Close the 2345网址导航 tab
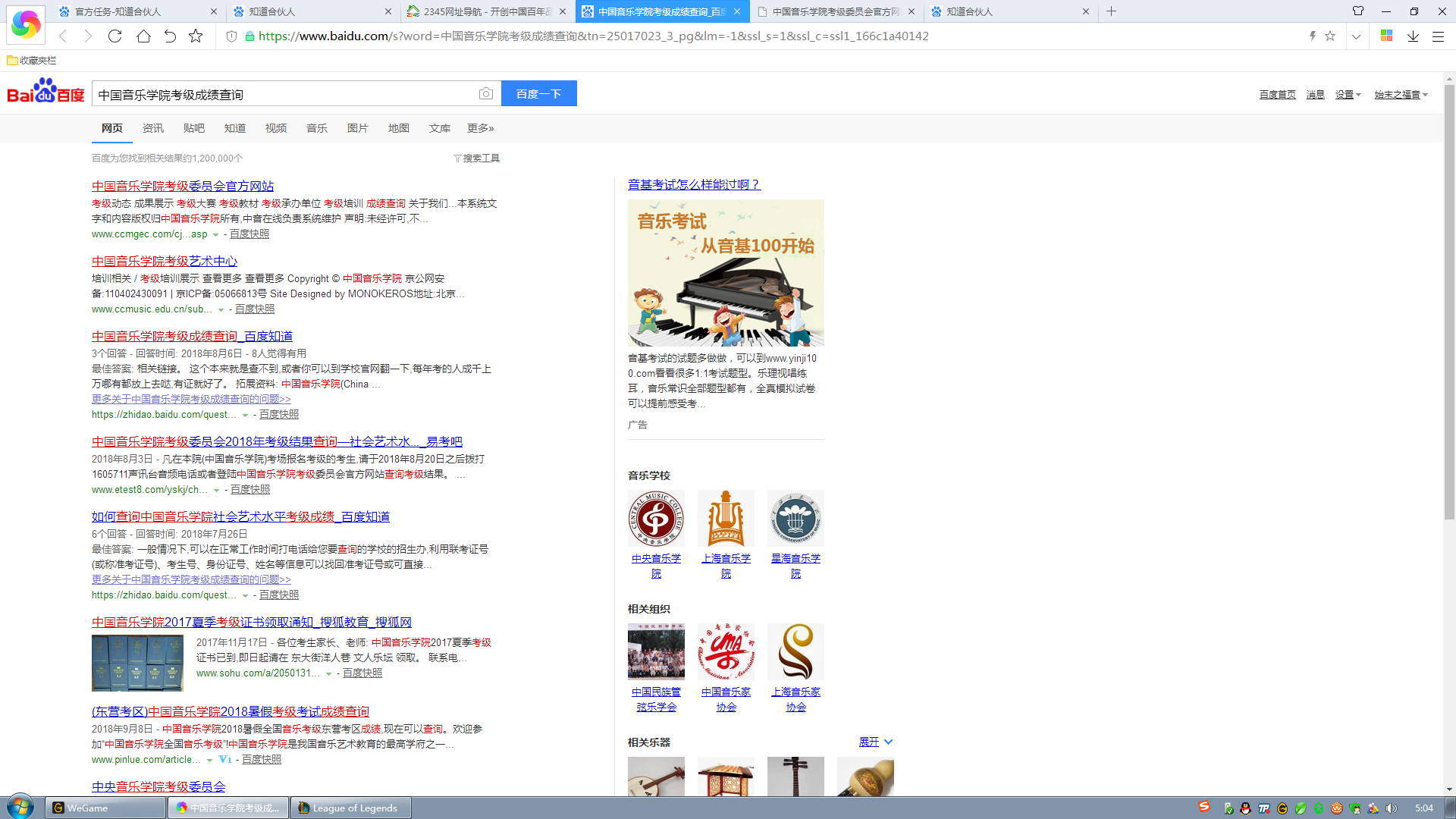The width and height of the screenshot is (1456, 819). click(563, 11)
